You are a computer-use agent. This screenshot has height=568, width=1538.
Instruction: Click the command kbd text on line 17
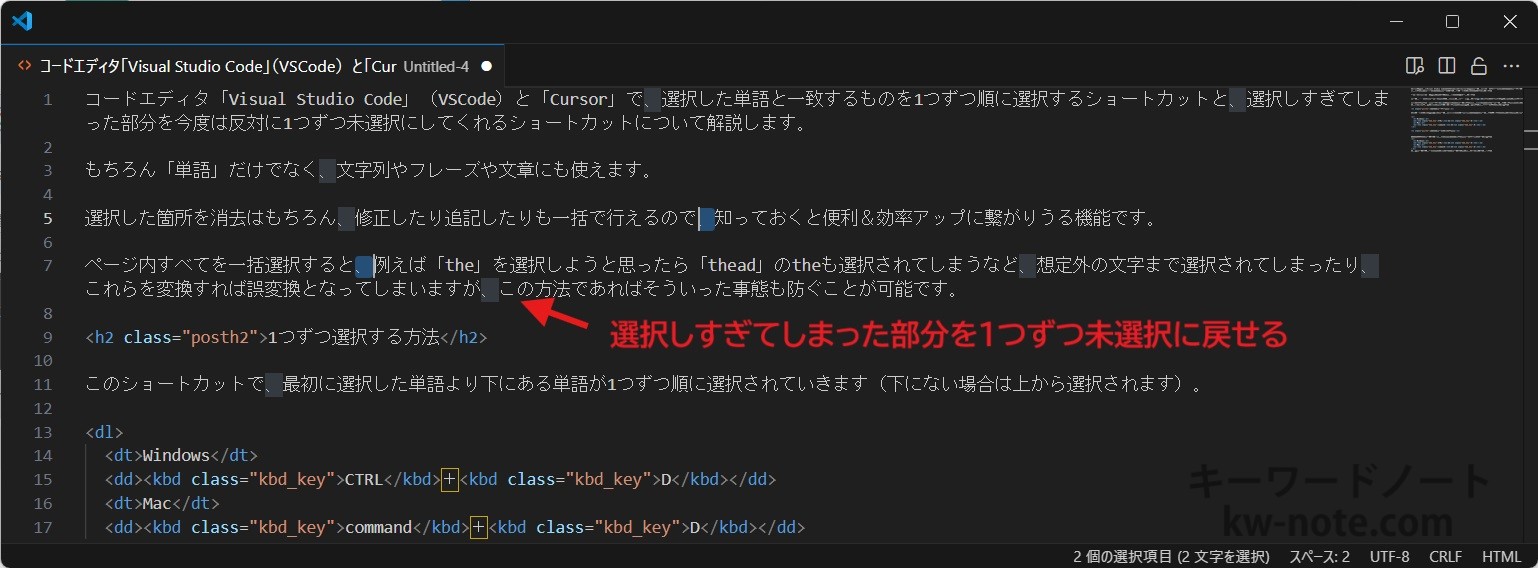tap(378, 527)
